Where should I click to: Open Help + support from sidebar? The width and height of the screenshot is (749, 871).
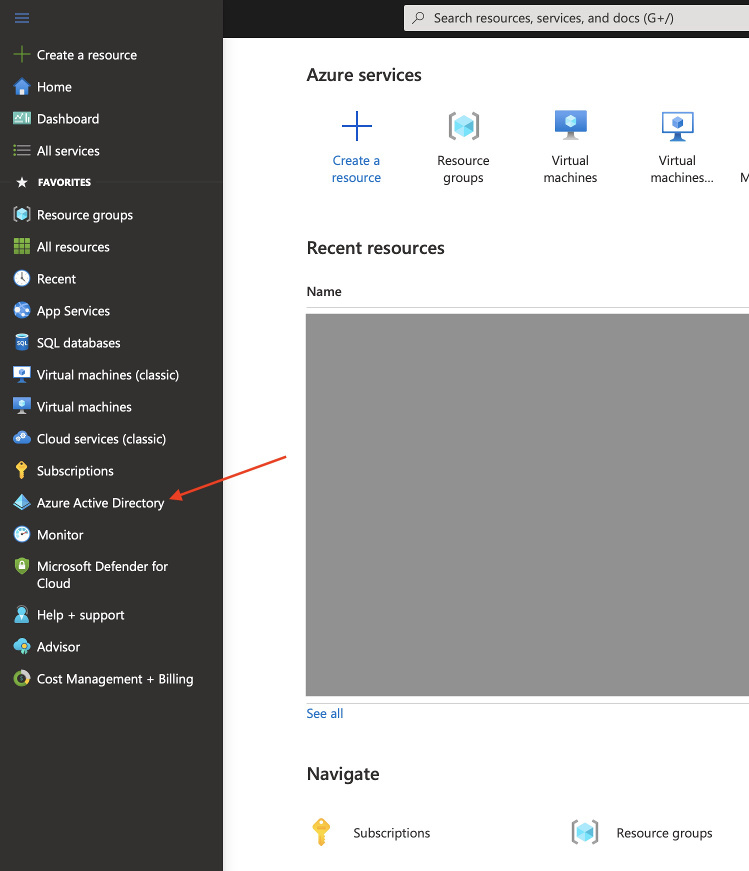coord(81,615)
